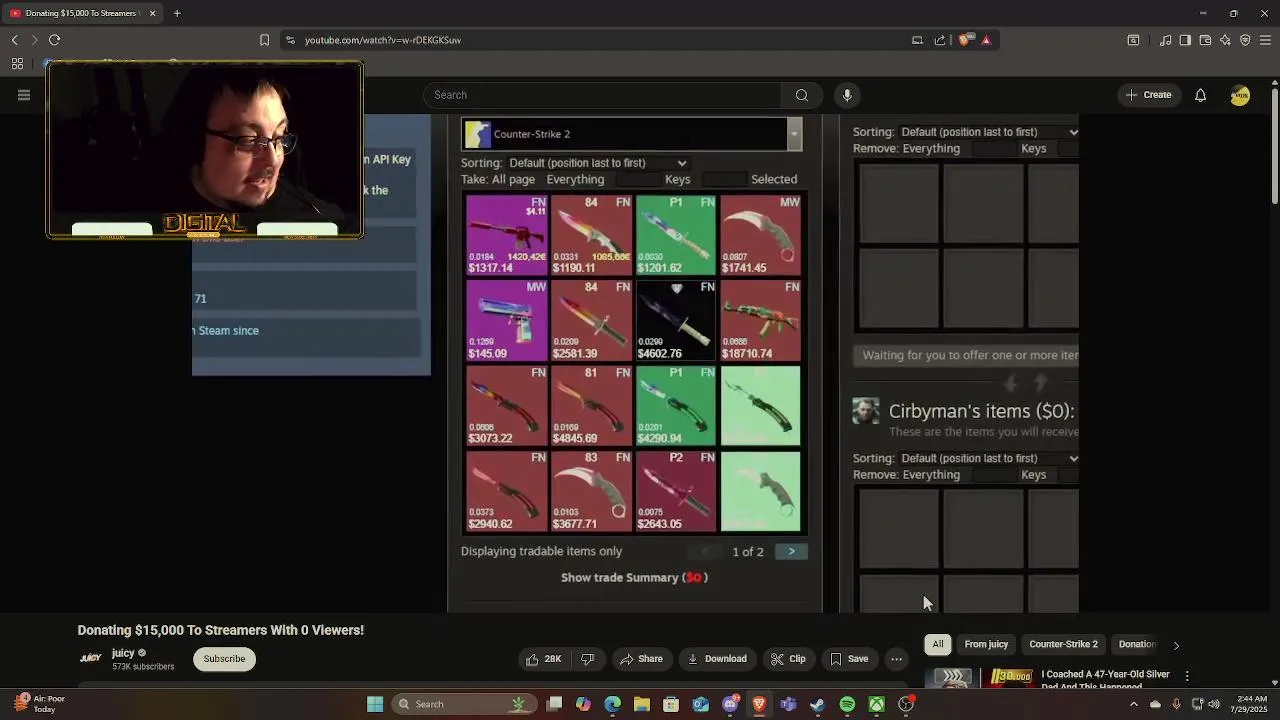
Task: Open a new browser tab
Action: coord(177,13)
